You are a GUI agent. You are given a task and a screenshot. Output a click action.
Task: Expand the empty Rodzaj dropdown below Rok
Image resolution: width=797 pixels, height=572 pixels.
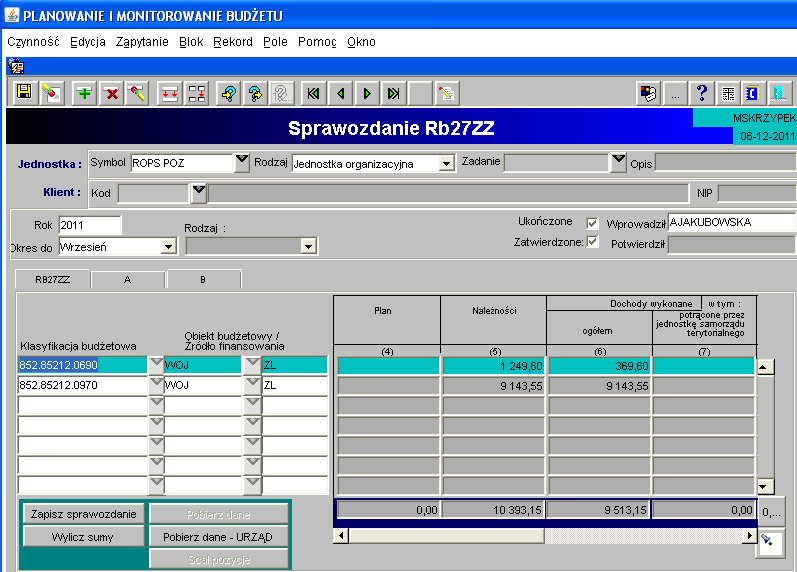point(308,247)
